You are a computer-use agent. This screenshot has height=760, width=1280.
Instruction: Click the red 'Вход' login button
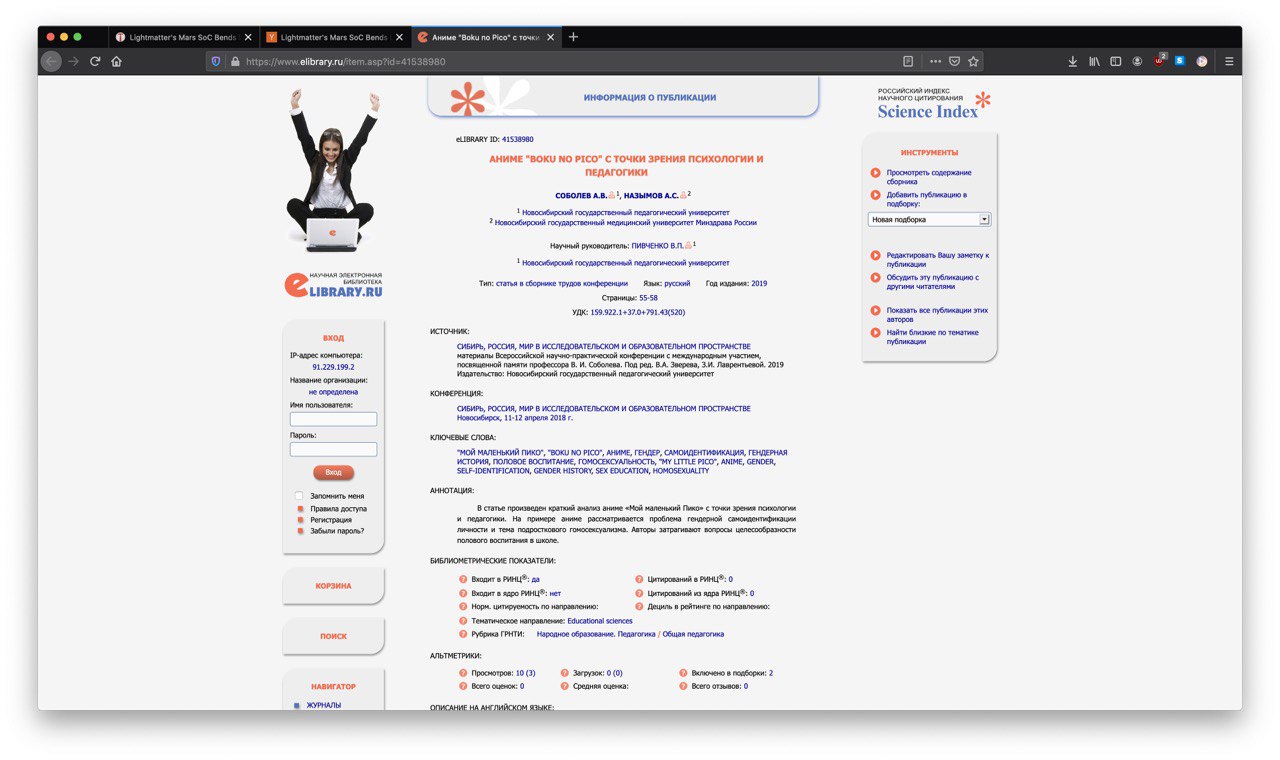[333, 472]
